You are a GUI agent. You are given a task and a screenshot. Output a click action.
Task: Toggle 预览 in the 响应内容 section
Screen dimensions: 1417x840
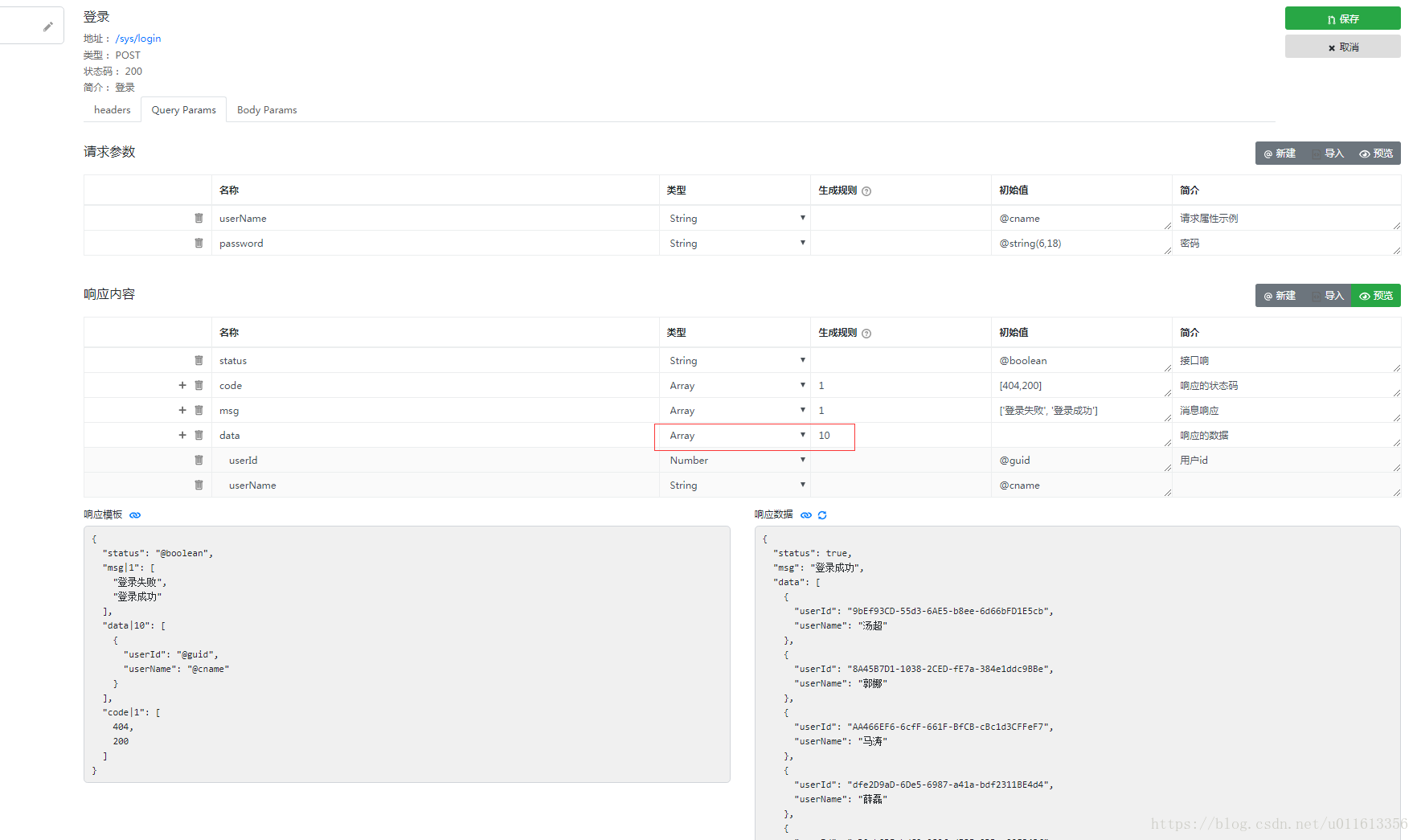(x=1376, y=296)
